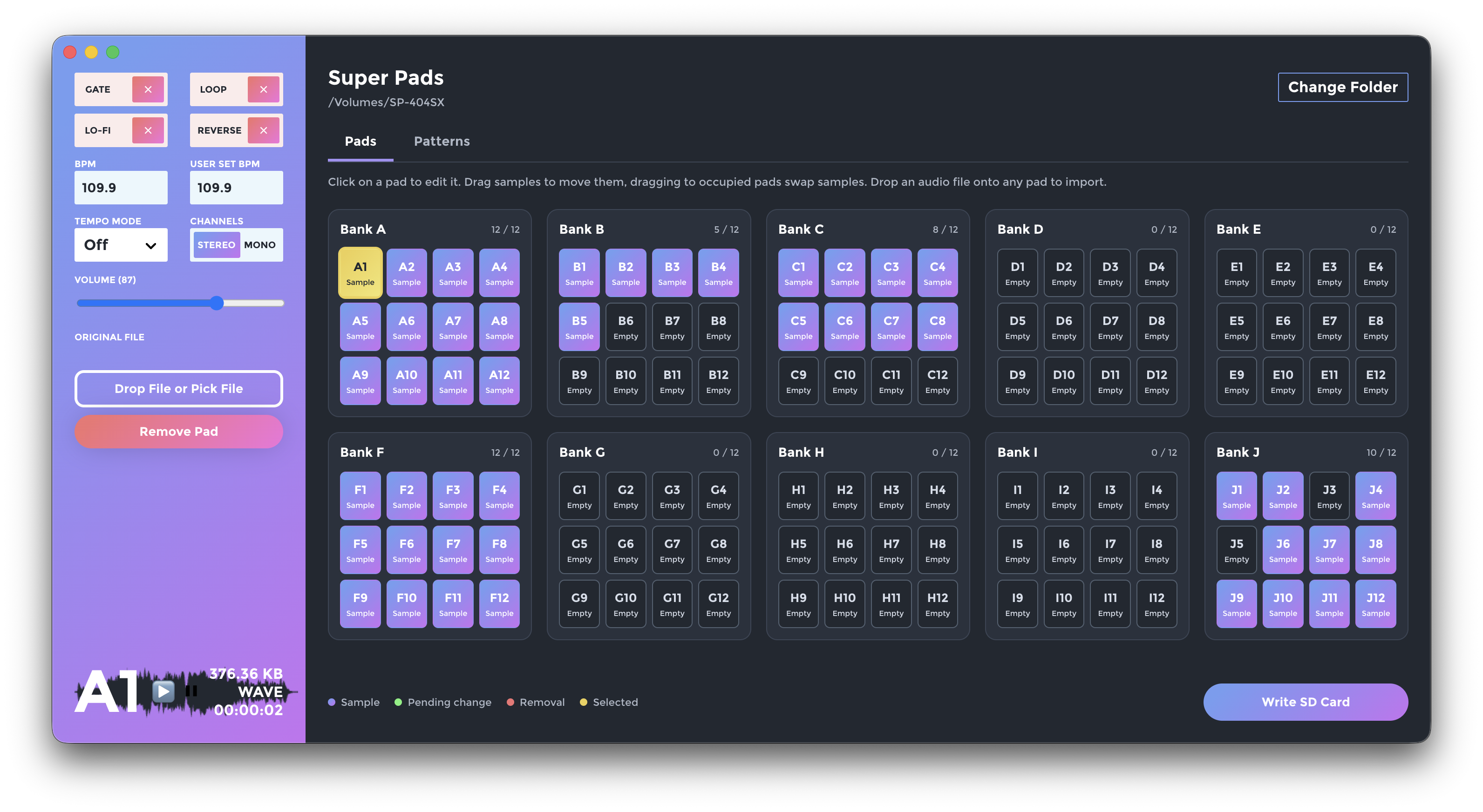1483x812 pixels.
Task: Select empty pad G7
Action: pyautogui.click(x=672, y=550)
